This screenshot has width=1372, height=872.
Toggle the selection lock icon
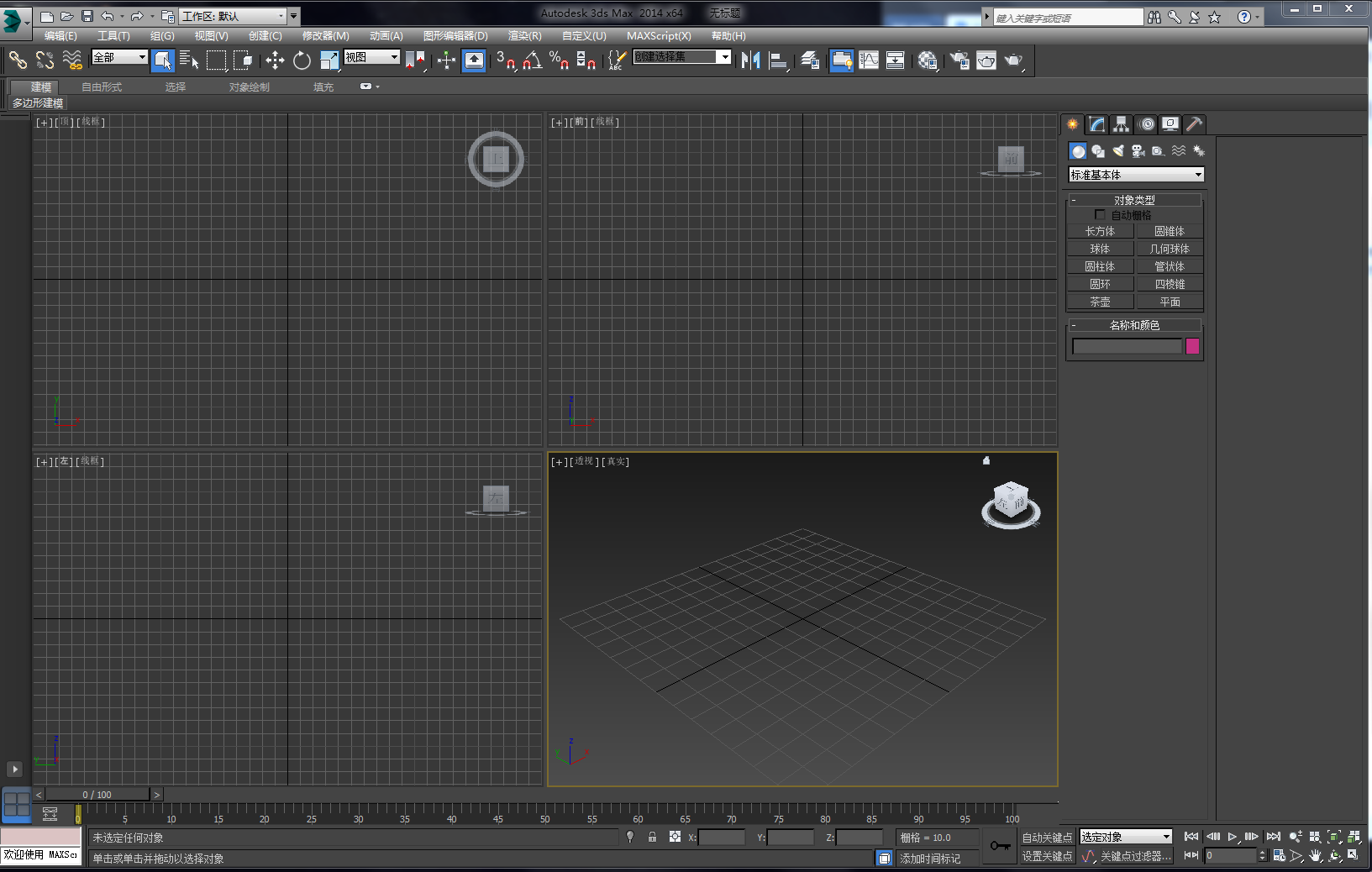652,837
